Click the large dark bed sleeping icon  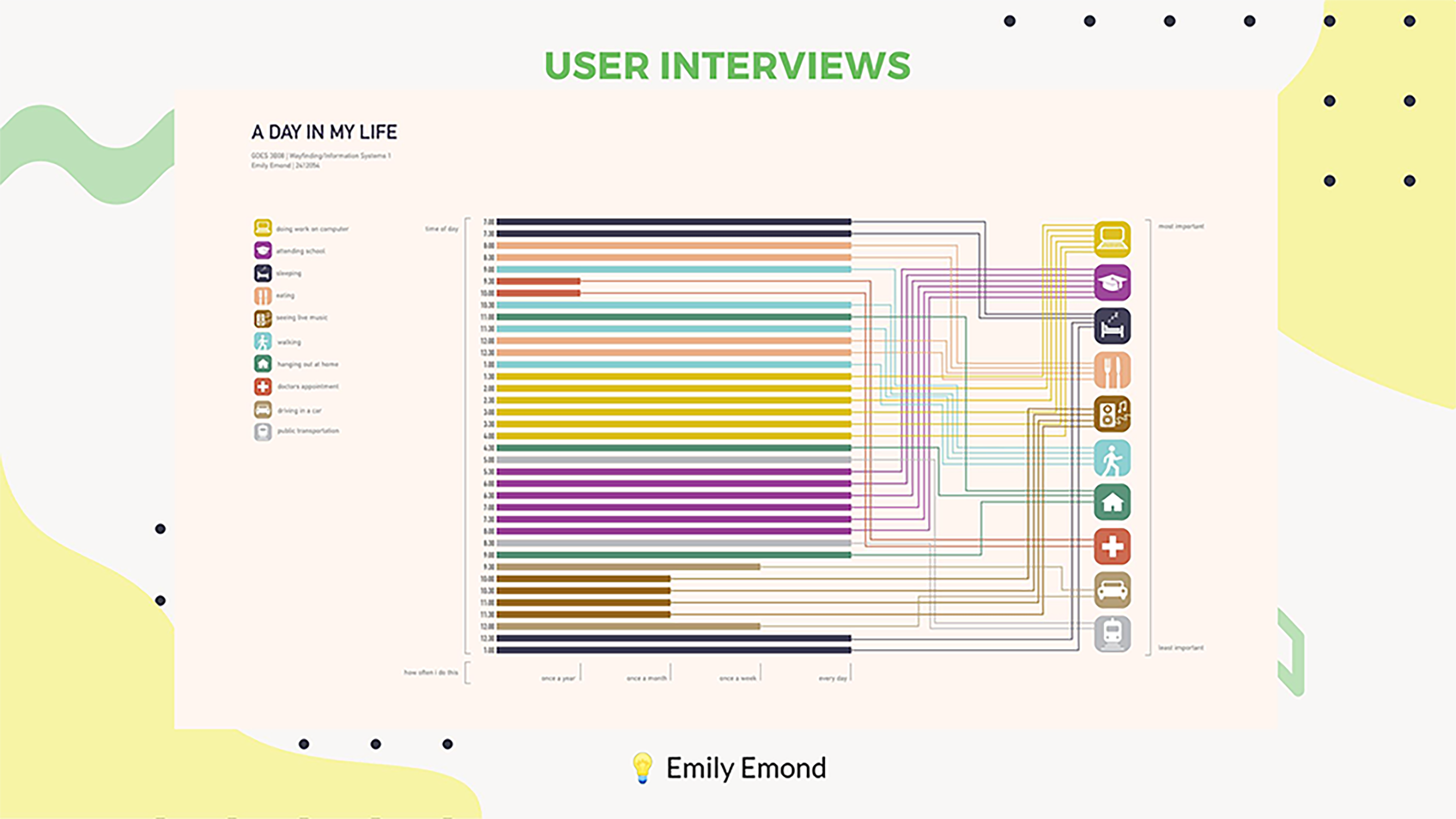coord(1112,326)
